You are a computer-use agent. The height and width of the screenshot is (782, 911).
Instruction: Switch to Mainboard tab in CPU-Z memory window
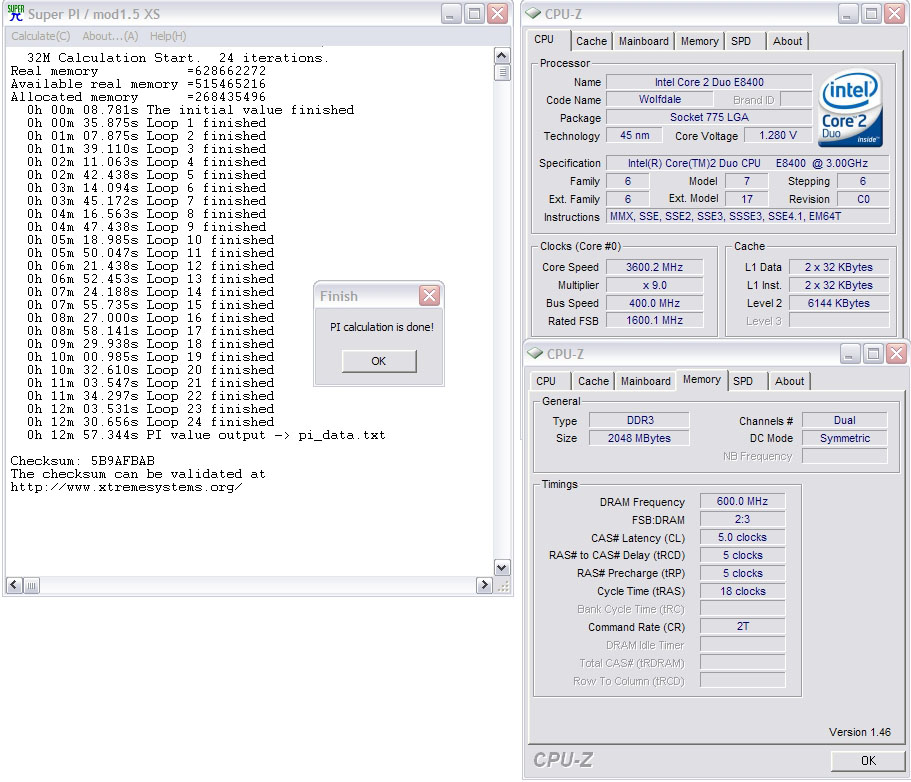645,381
